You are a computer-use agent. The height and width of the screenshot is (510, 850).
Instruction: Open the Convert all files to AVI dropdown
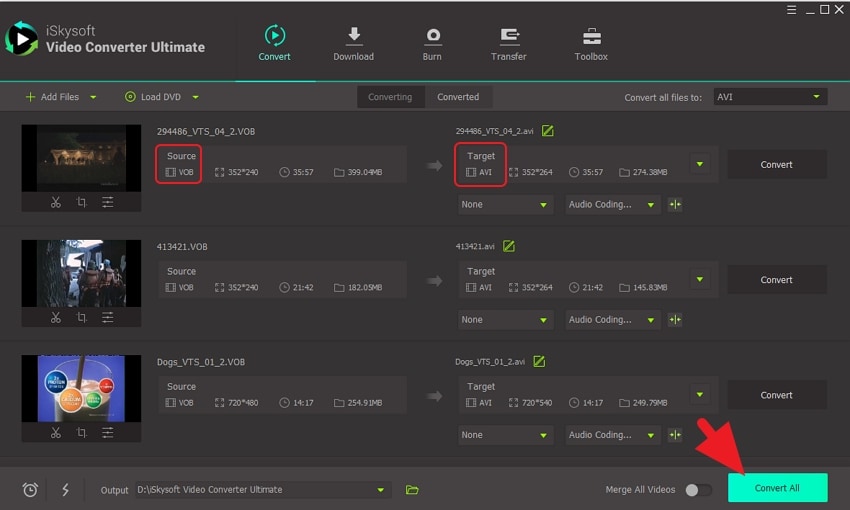click(769, 97)
